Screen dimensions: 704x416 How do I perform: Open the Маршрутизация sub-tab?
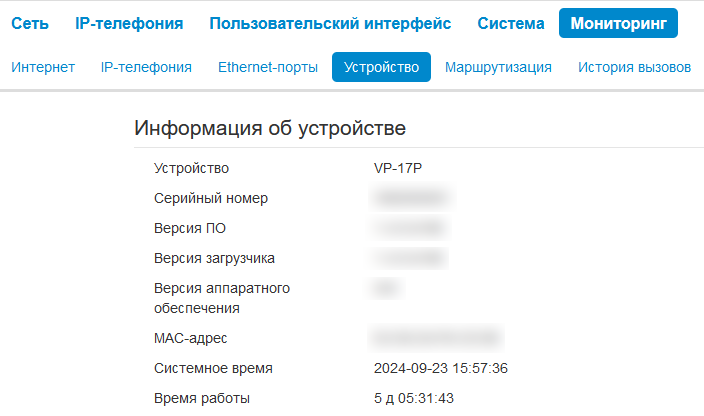tap(498, 67)
